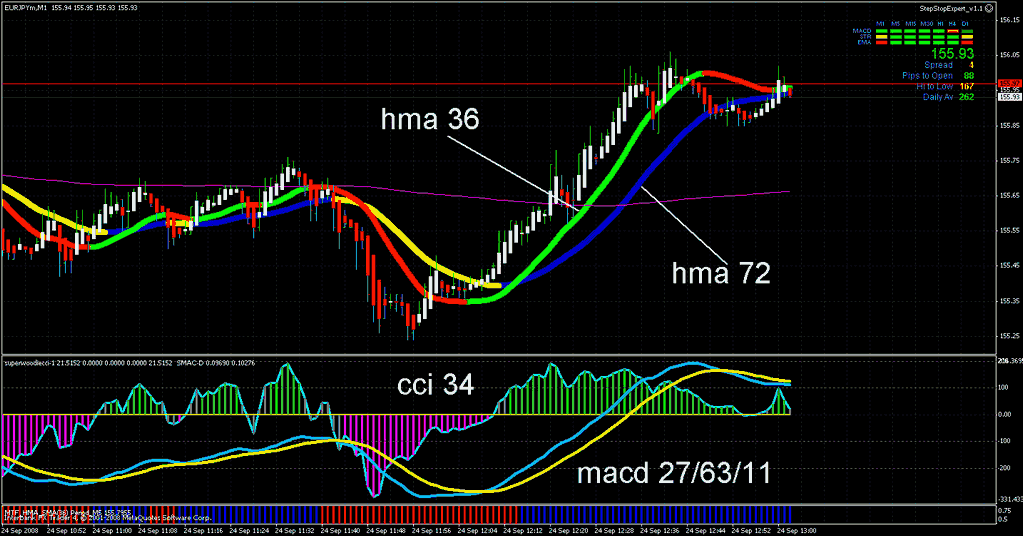Click the Pips to Open value 88
The height and width of the screenshot is (536, 1023).
point(969,76)
